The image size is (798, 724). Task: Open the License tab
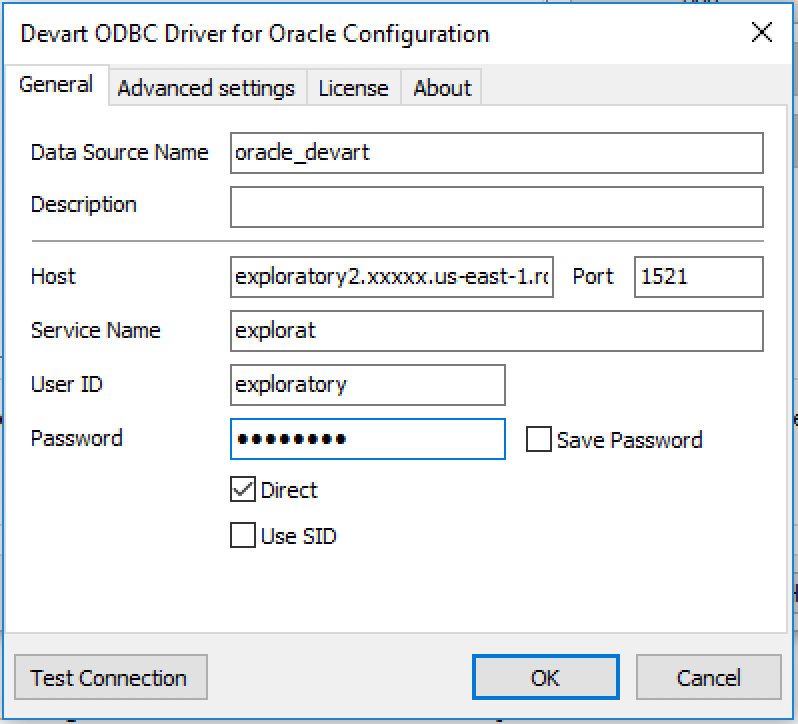(354, 88)
